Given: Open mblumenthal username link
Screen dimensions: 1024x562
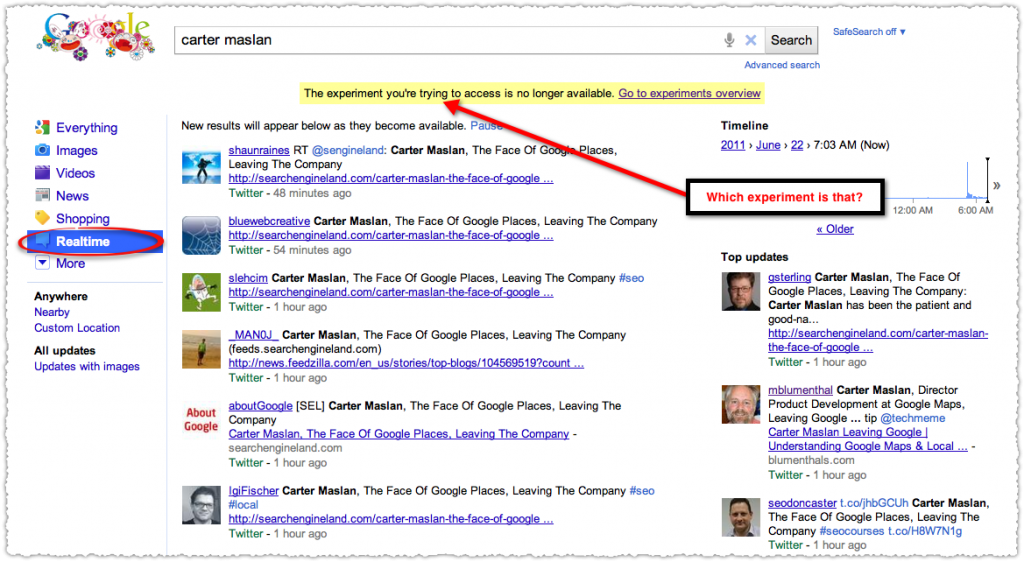Looking at the screenshot, I should point(800,390).
